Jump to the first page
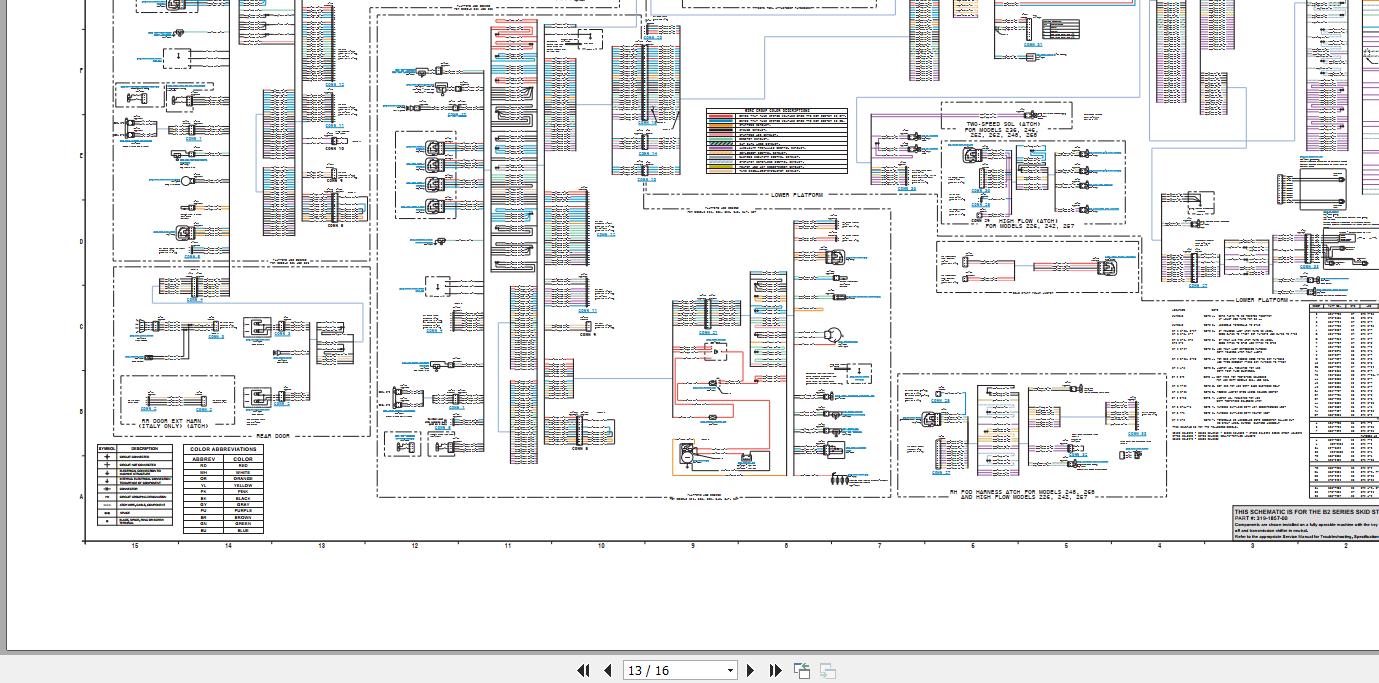 (583, 670)
